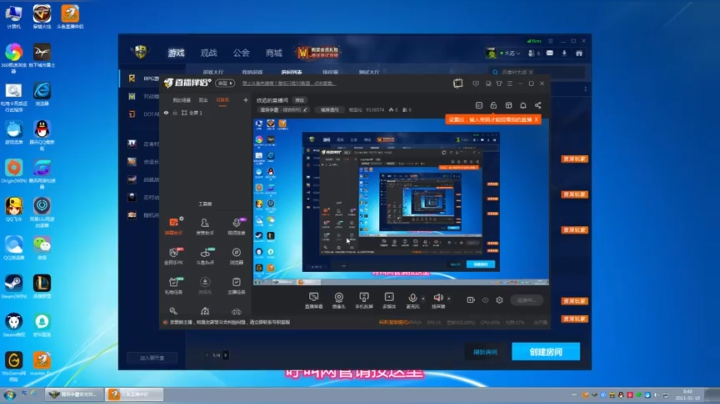Open the download icon in game platform header
720x404 pixels.
coord(564,53)
